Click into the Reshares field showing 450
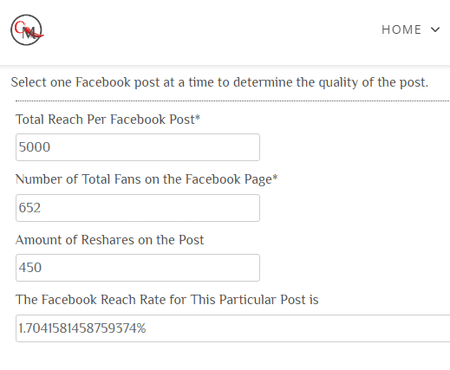This screenshot has width=450, height=370. pyautogui.click(x=138, y=268)
